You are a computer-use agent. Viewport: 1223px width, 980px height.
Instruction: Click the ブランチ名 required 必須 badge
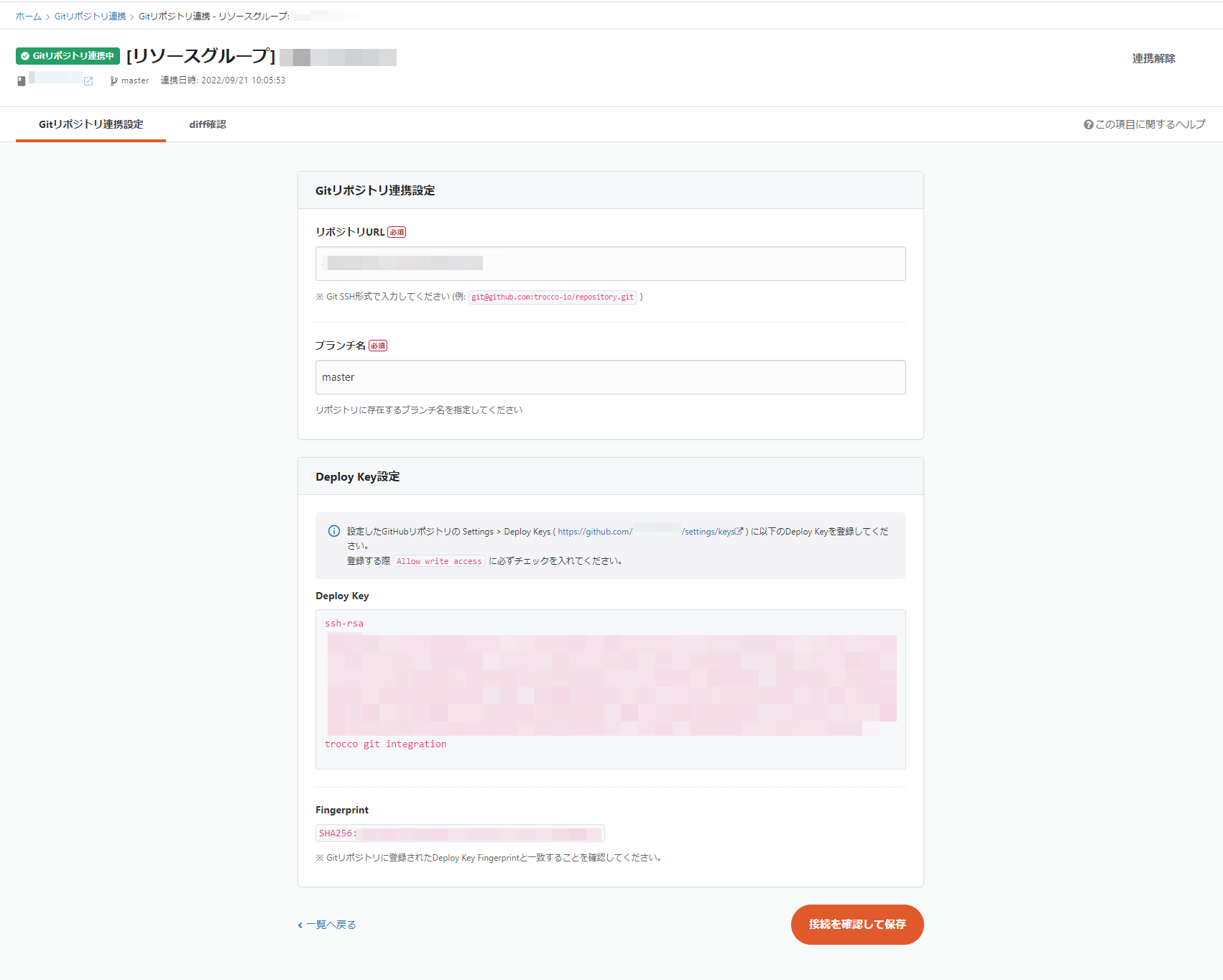click(378, 346)
